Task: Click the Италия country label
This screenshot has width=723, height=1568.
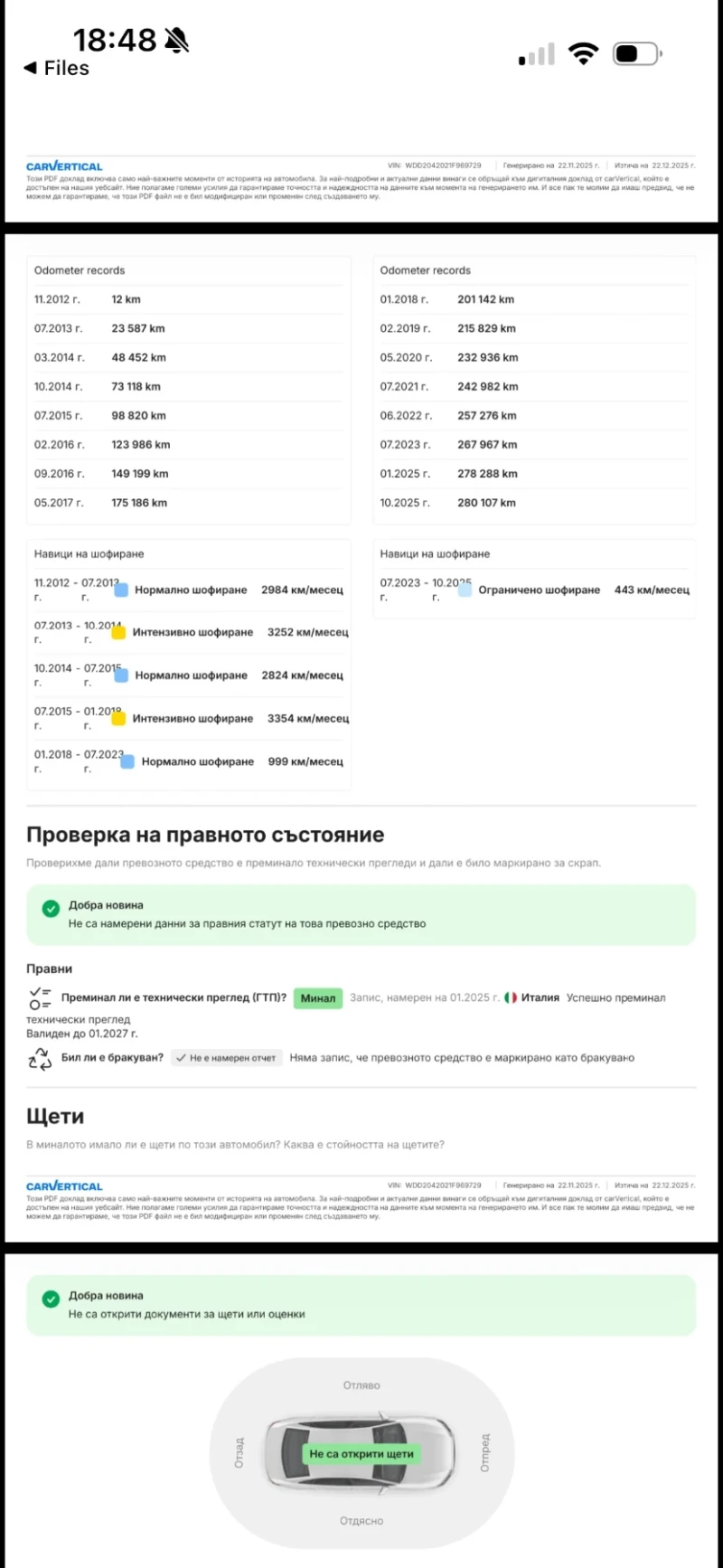Action: tap(540, 998)
